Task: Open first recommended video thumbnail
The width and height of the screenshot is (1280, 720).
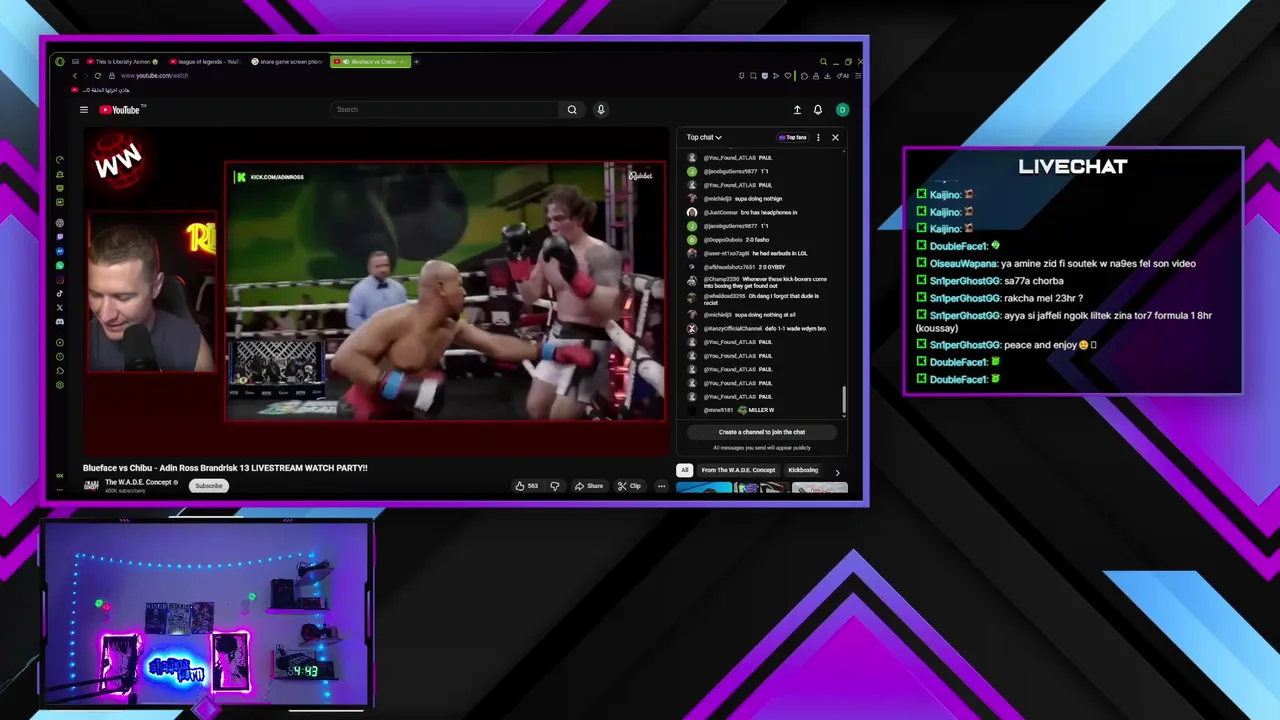Action: point(704,488)
